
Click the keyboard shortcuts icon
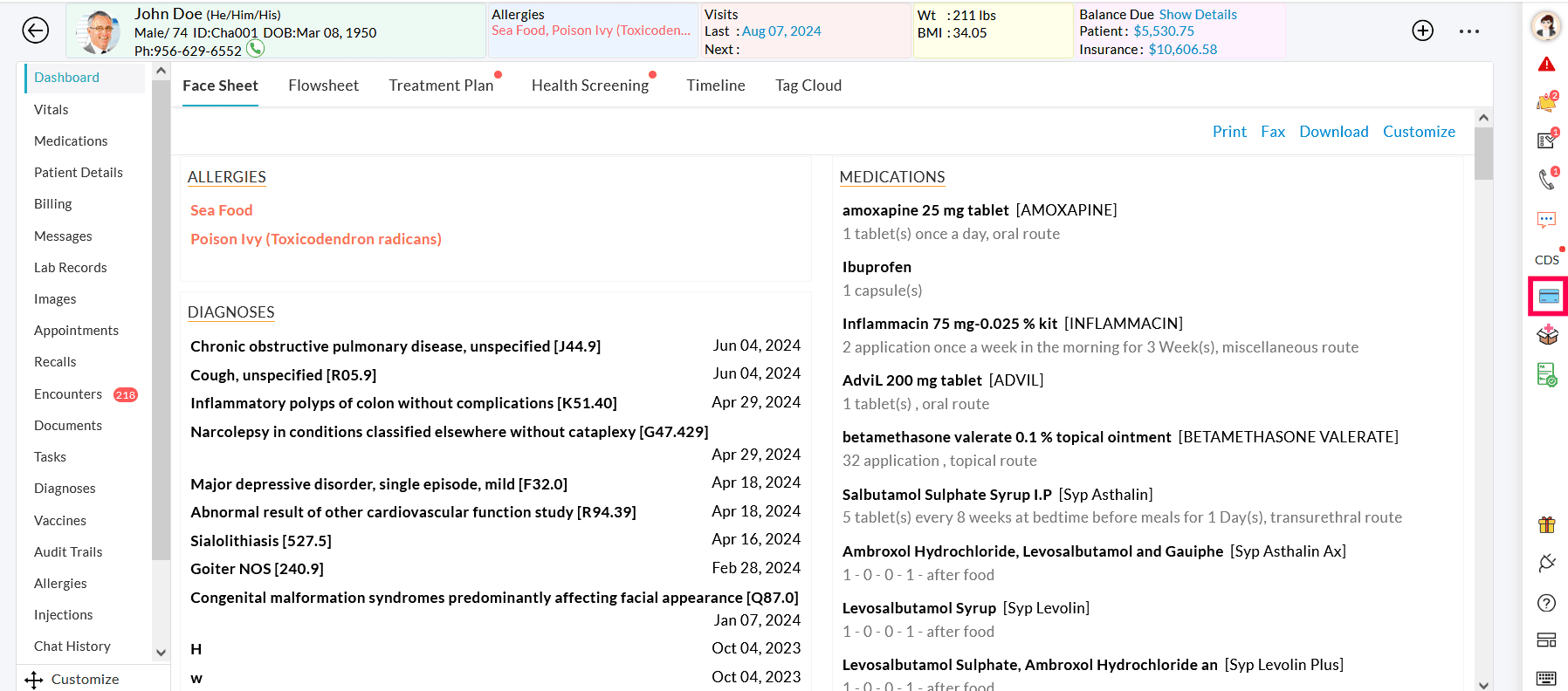point(1546,678)
